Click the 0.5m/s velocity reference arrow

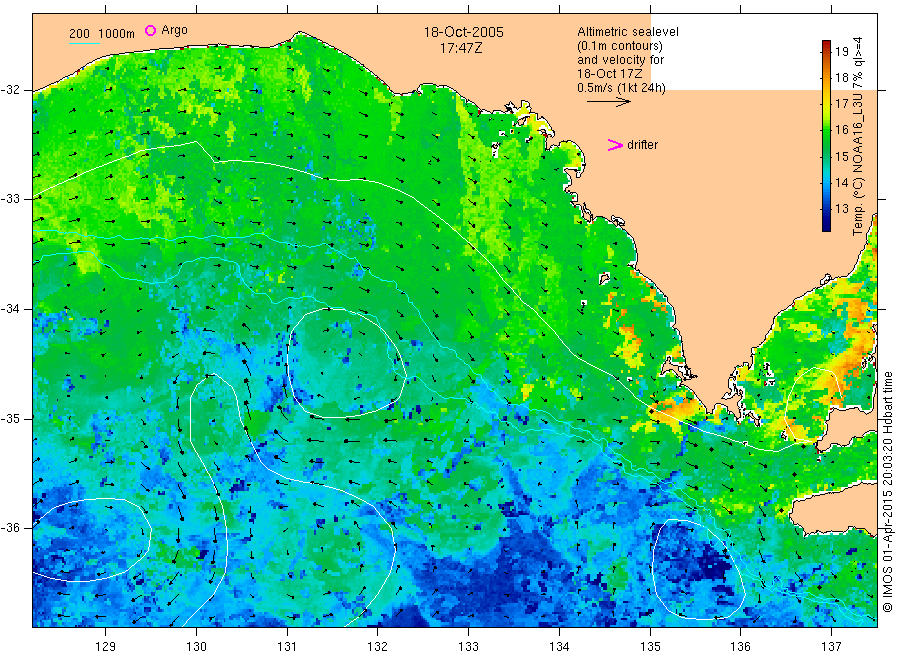point(608,102)
